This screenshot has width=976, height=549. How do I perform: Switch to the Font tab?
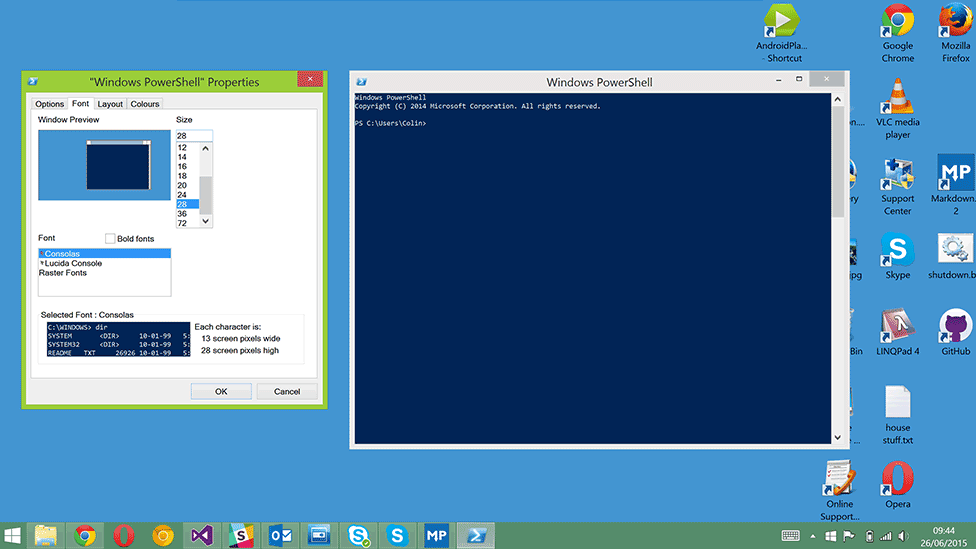coord(80,103)
